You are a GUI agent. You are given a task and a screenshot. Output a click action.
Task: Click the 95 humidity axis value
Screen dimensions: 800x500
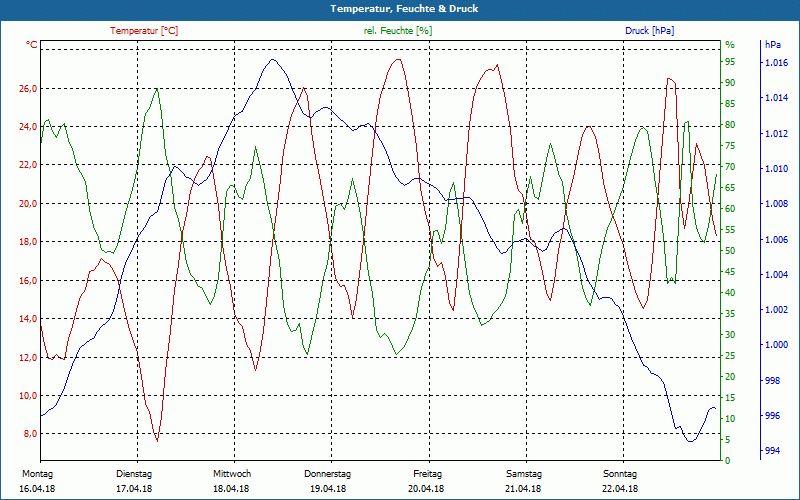(x=730, y=62)
